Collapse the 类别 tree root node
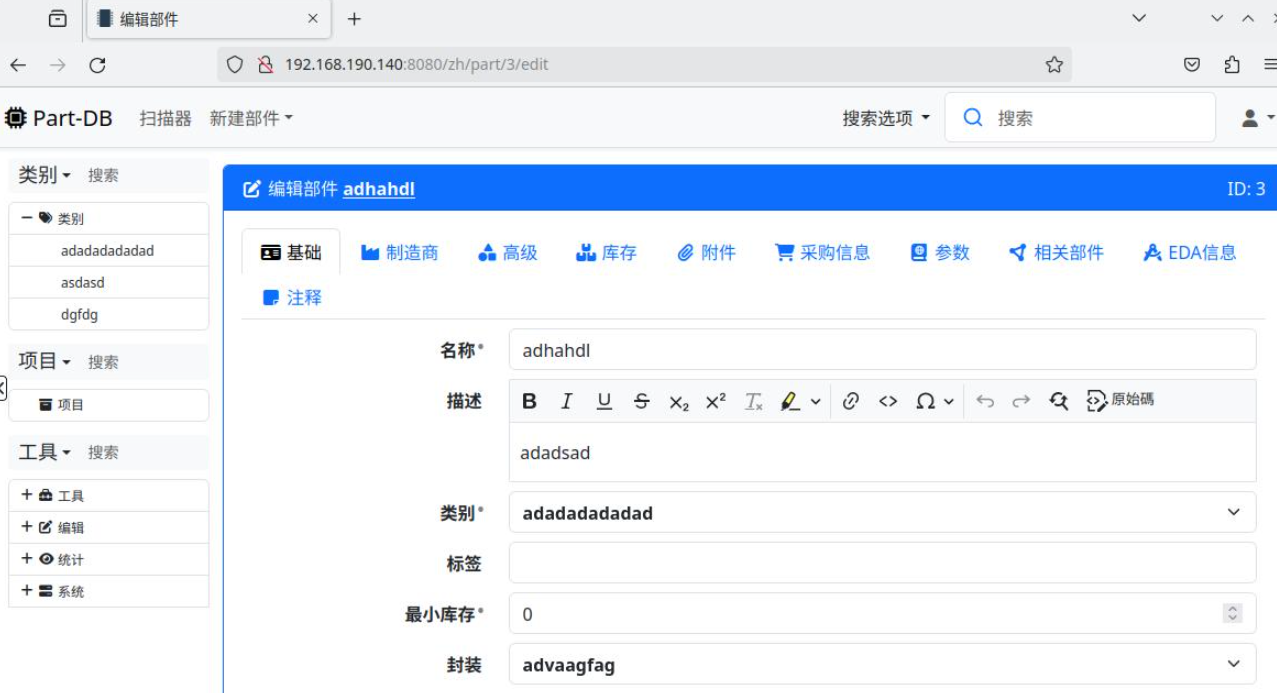This screenshot has height=693, width=1277. click(26, 217)
